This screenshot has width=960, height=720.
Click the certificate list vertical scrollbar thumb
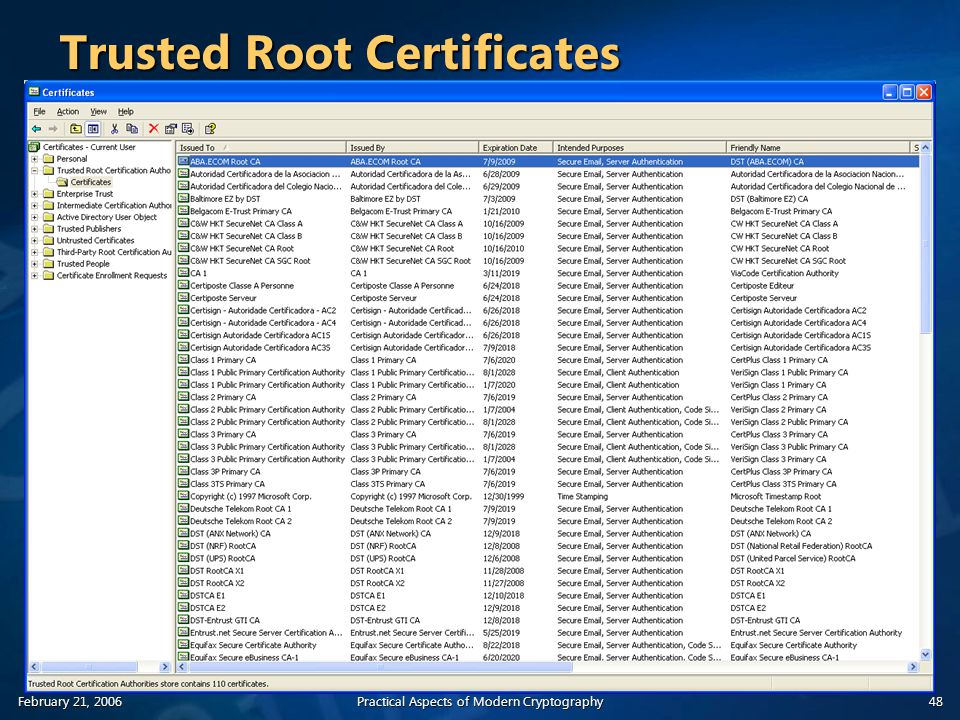coord(925,243)
